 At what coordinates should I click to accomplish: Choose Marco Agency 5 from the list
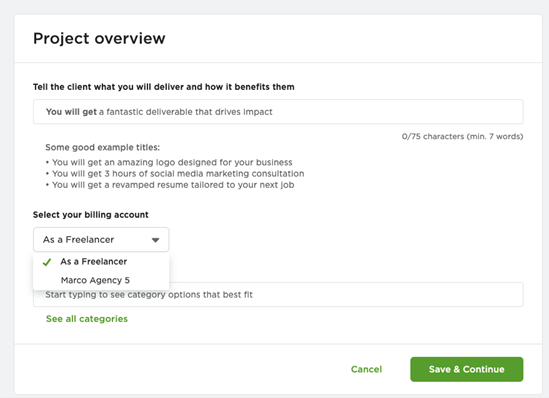[x=101, y=280]
